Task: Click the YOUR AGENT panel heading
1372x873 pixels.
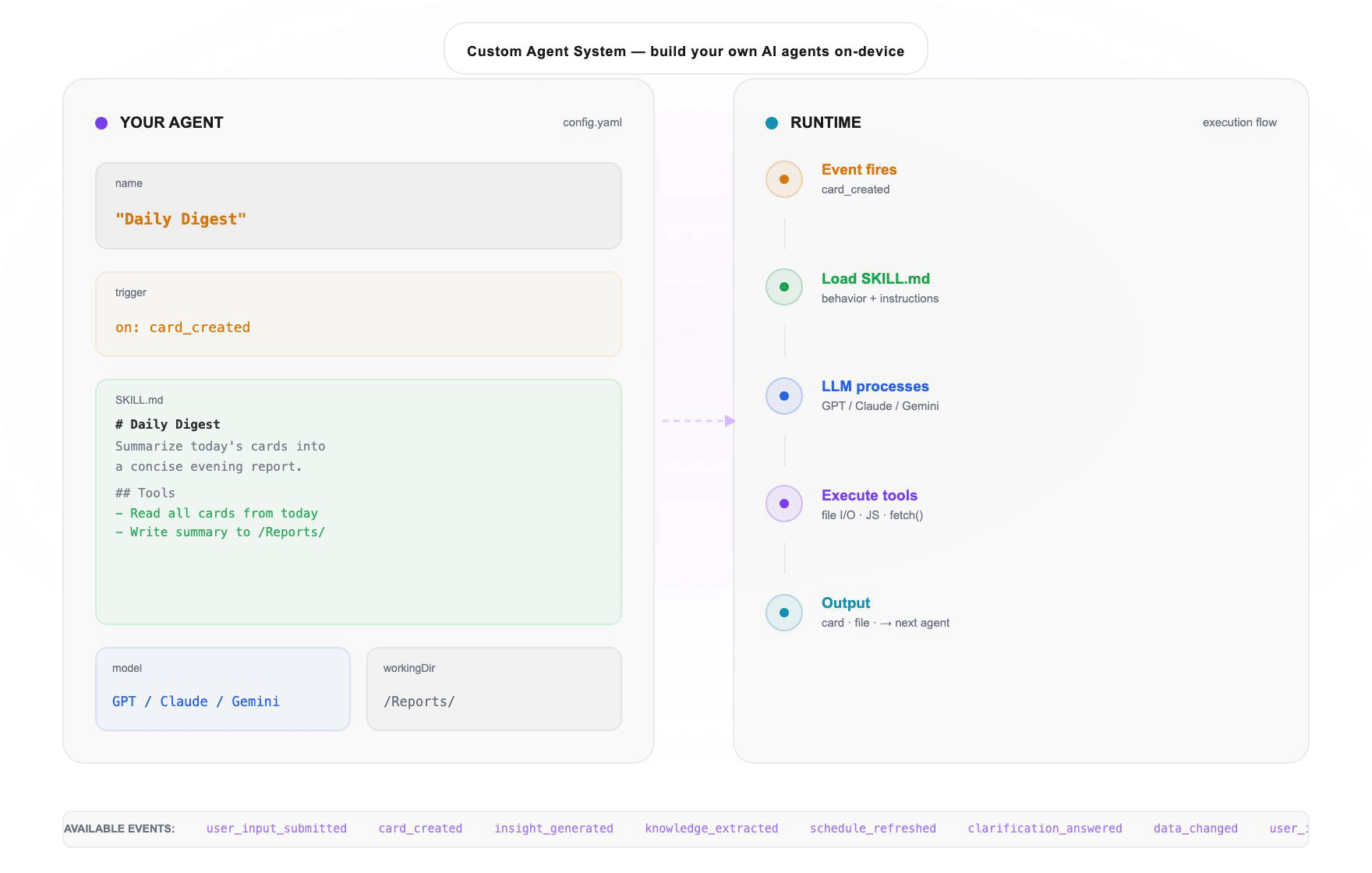Action: (x=171, y=122)
